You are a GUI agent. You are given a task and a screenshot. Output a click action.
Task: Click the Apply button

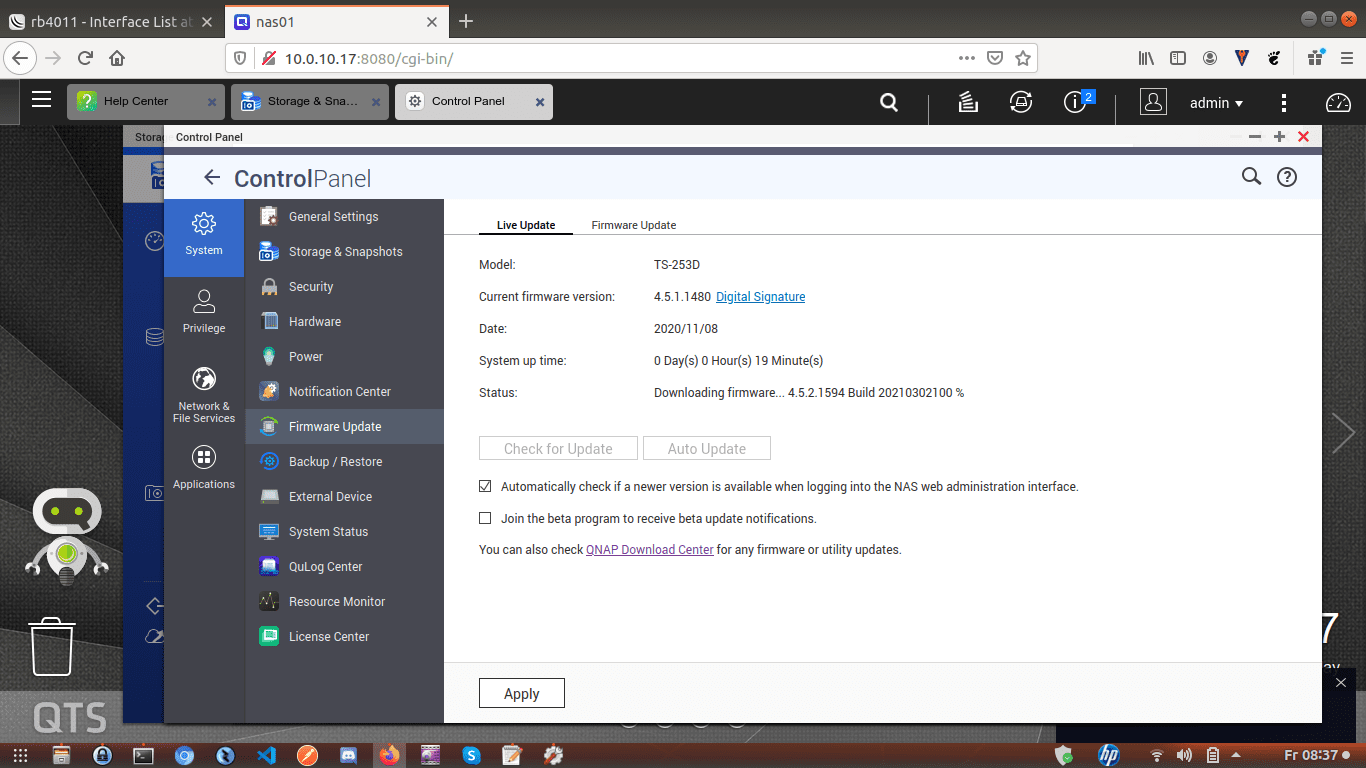point(522,693)
